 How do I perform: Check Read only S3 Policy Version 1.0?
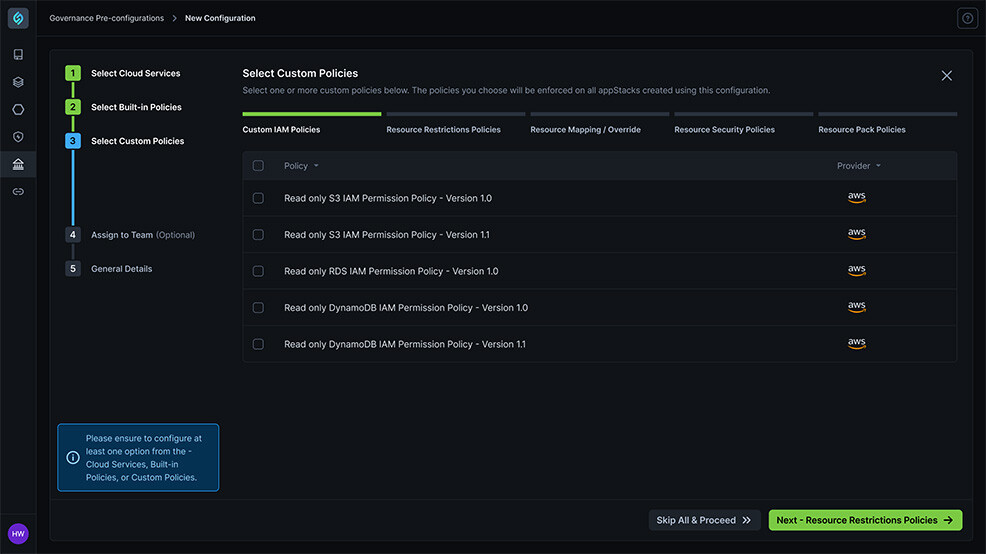[x=258, y=198]
